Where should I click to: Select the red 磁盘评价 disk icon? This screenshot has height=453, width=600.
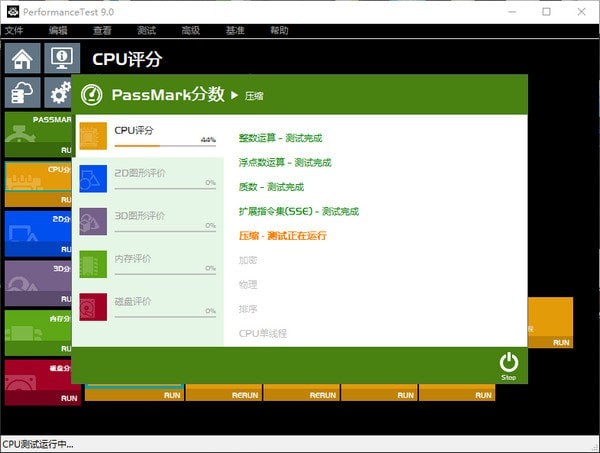93,306
